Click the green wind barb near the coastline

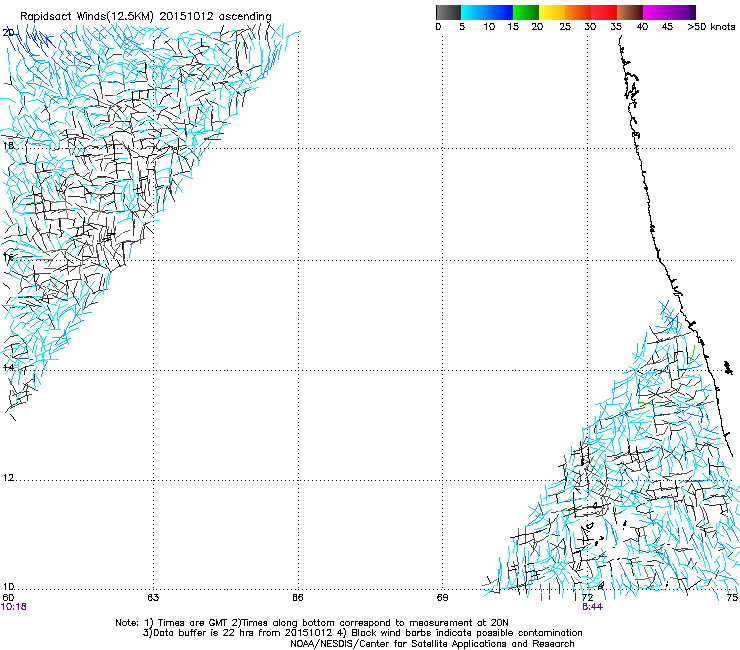[x=692, y=354]
